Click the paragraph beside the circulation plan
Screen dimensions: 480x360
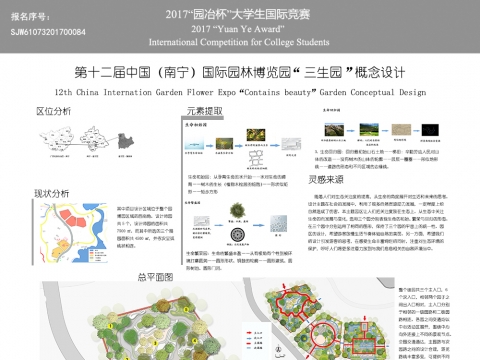[x=425, y=323]
